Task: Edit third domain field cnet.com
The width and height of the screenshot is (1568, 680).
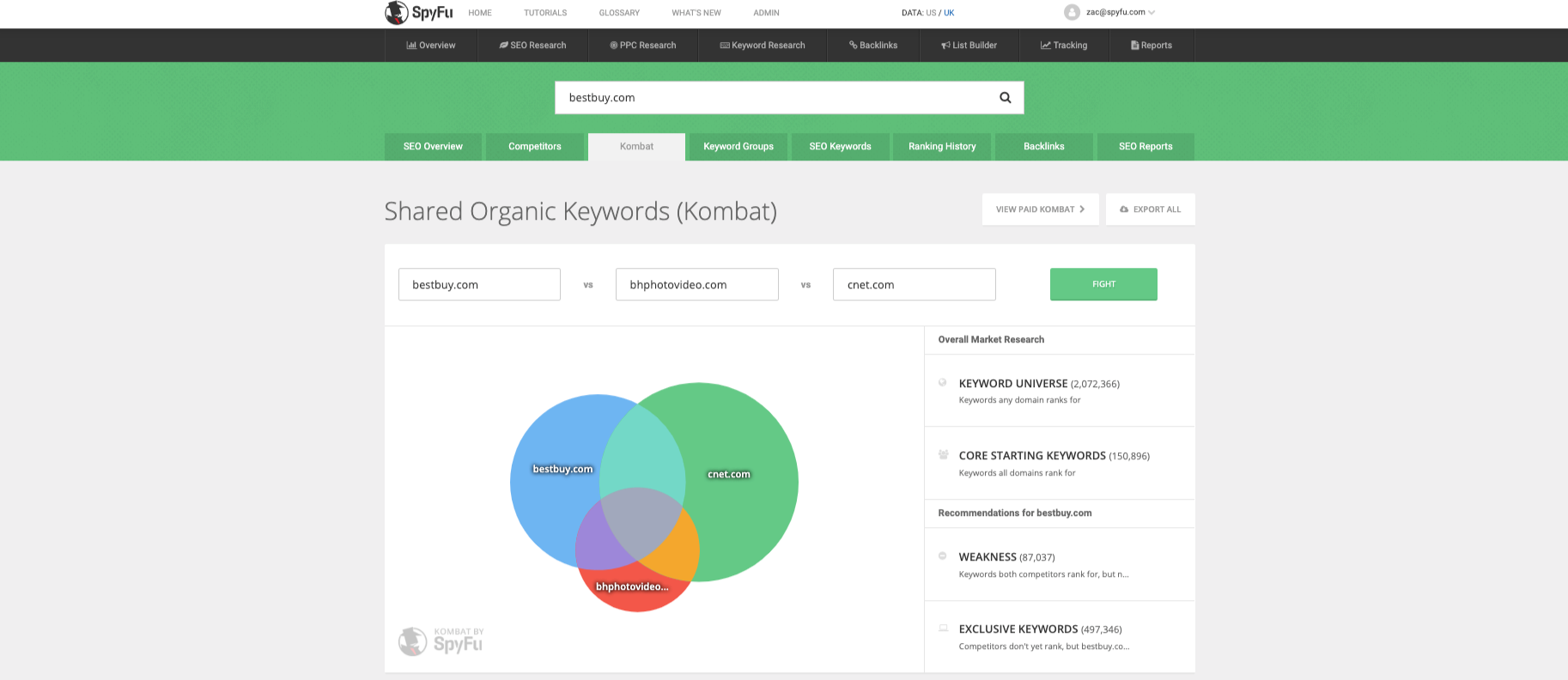Action: [915, 284]
